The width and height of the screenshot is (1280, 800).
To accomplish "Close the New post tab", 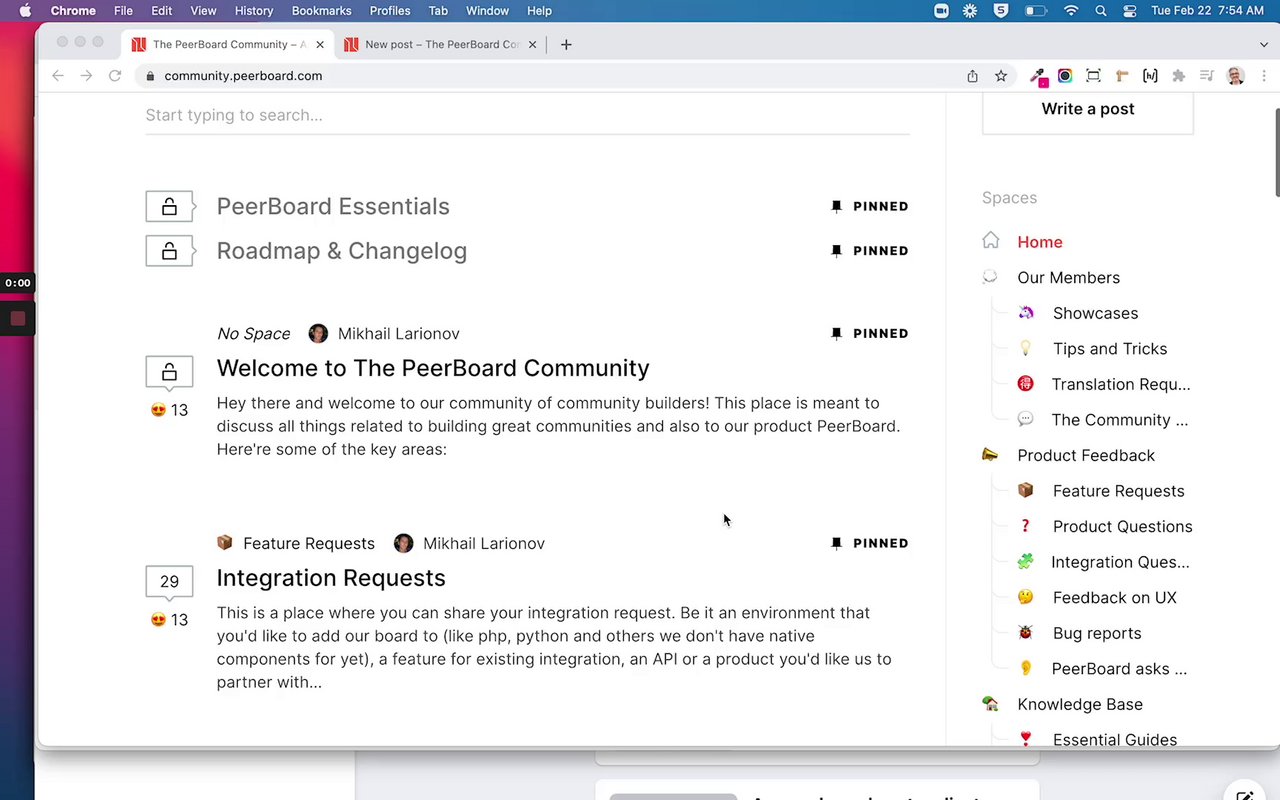I will point(532,44).
